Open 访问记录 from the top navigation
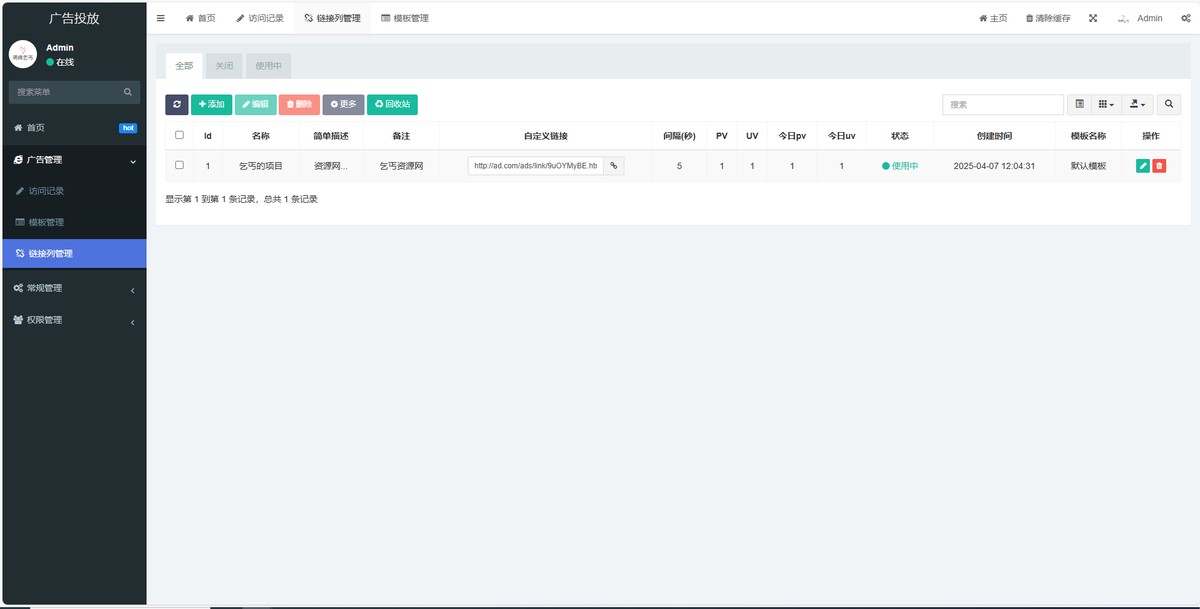 click(258, 17)
